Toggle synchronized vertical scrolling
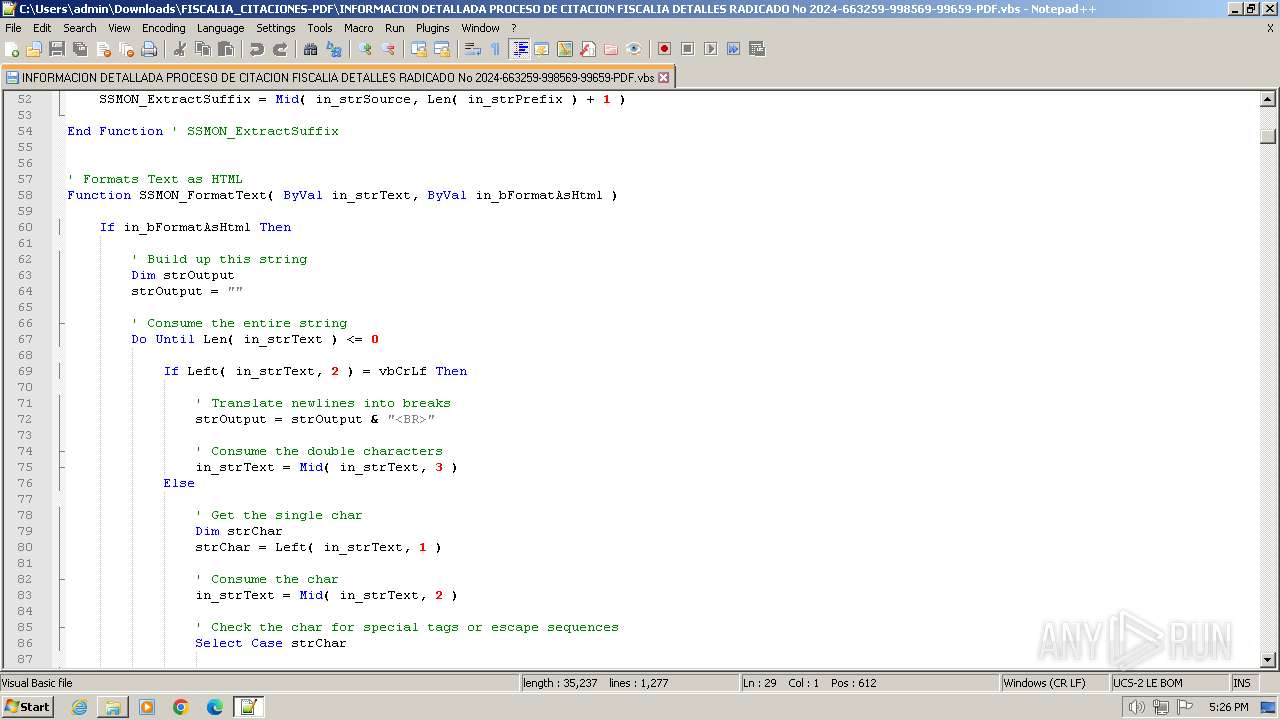1280x720 pixels. [x=419, y=49]
